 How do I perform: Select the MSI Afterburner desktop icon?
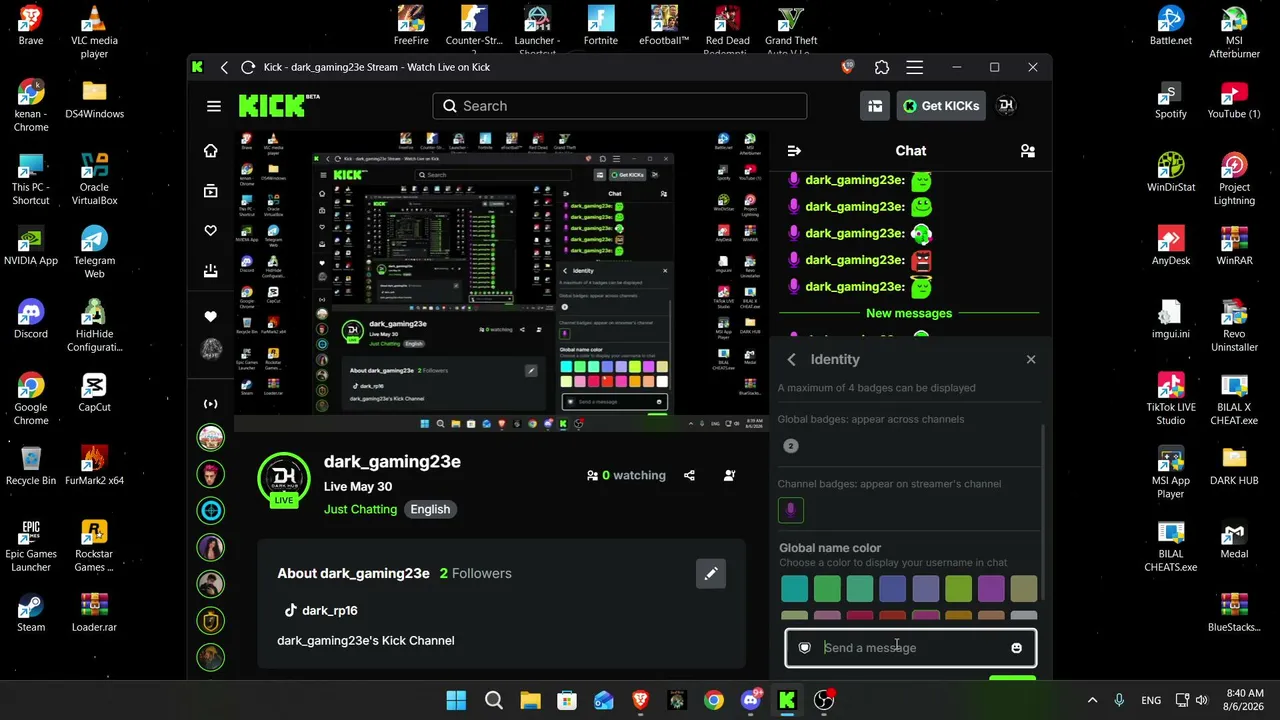1234,33
